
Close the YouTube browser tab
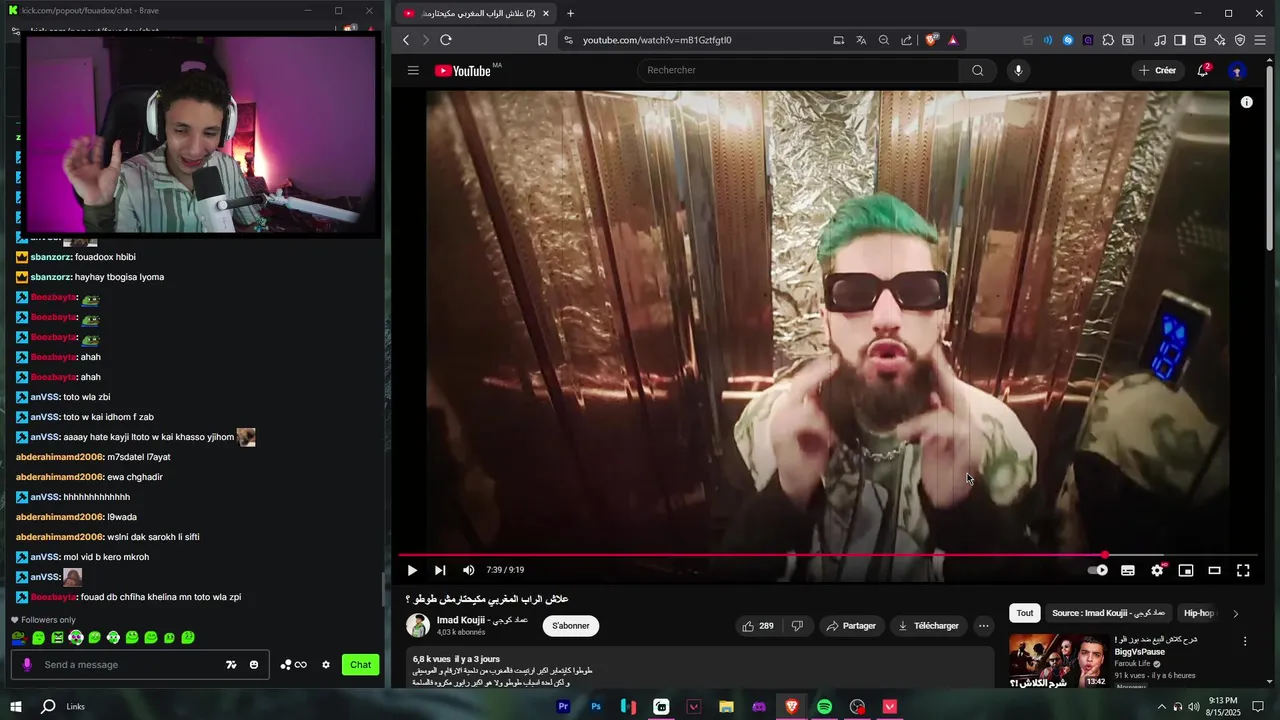click(x=545, y=13)
